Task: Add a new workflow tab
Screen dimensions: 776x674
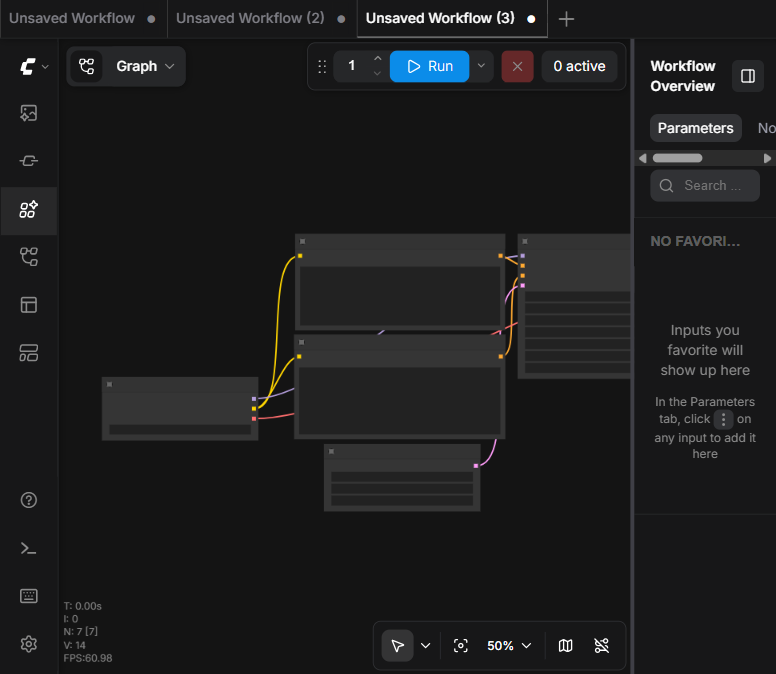Action: tap(566, 19)
